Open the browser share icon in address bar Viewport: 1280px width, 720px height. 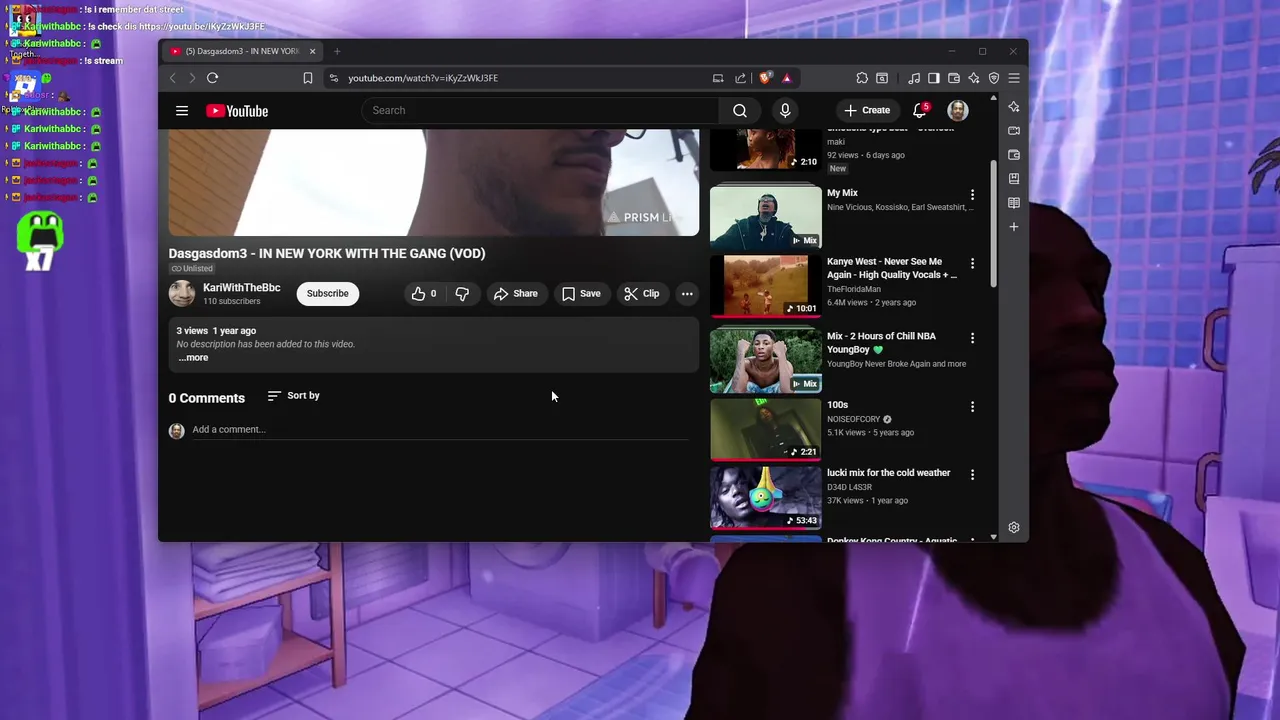click(740, 78)
